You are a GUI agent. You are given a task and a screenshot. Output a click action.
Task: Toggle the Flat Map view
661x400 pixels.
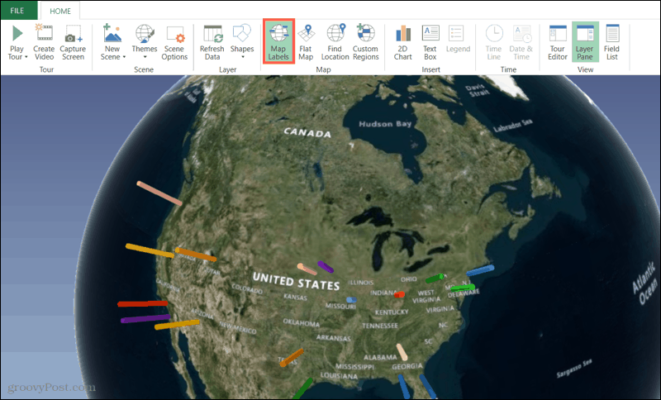coord(306,40)
